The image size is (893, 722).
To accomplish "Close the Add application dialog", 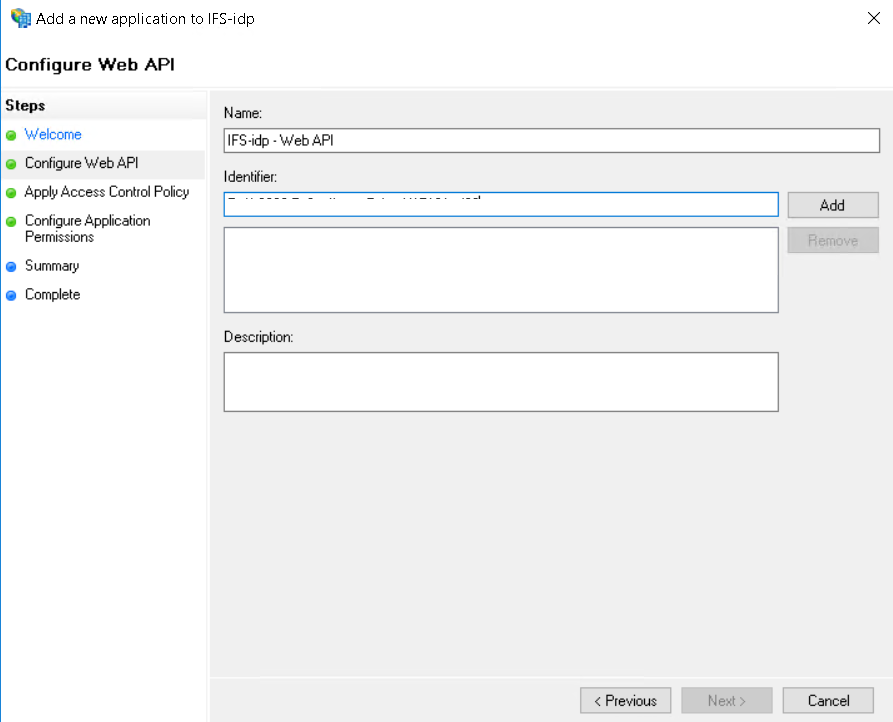I will (874, 18).
